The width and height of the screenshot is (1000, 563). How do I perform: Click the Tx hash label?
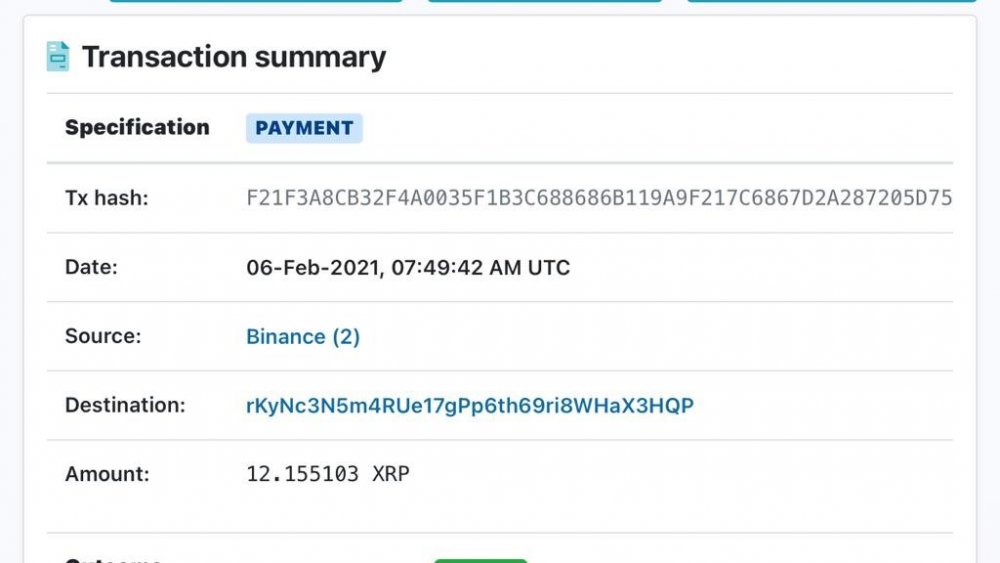pyautogui.click(x=106, y=198)
